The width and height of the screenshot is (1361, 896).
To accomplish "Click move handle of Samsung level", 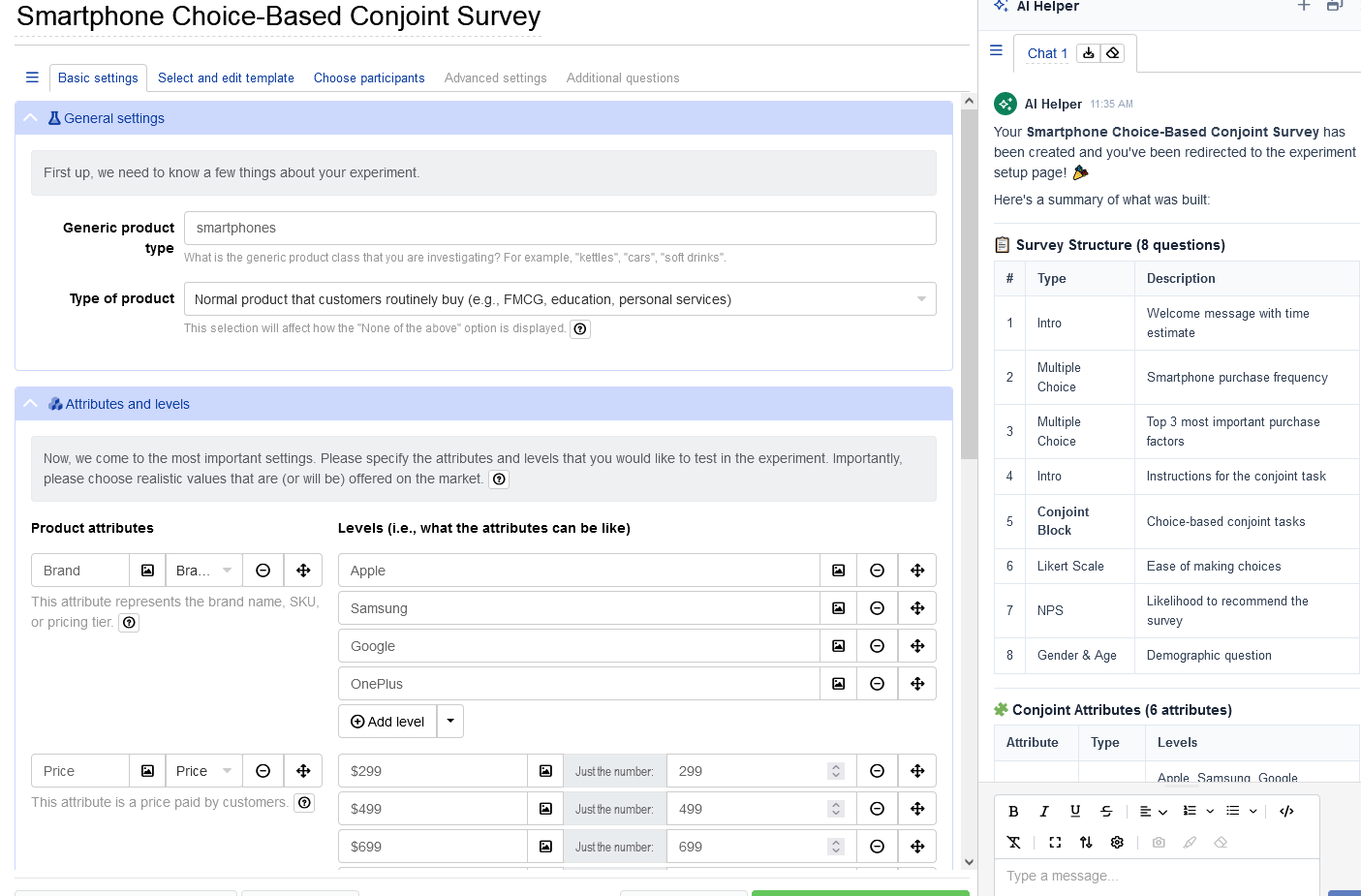I will pyautogui.click(x=917, y=608).
